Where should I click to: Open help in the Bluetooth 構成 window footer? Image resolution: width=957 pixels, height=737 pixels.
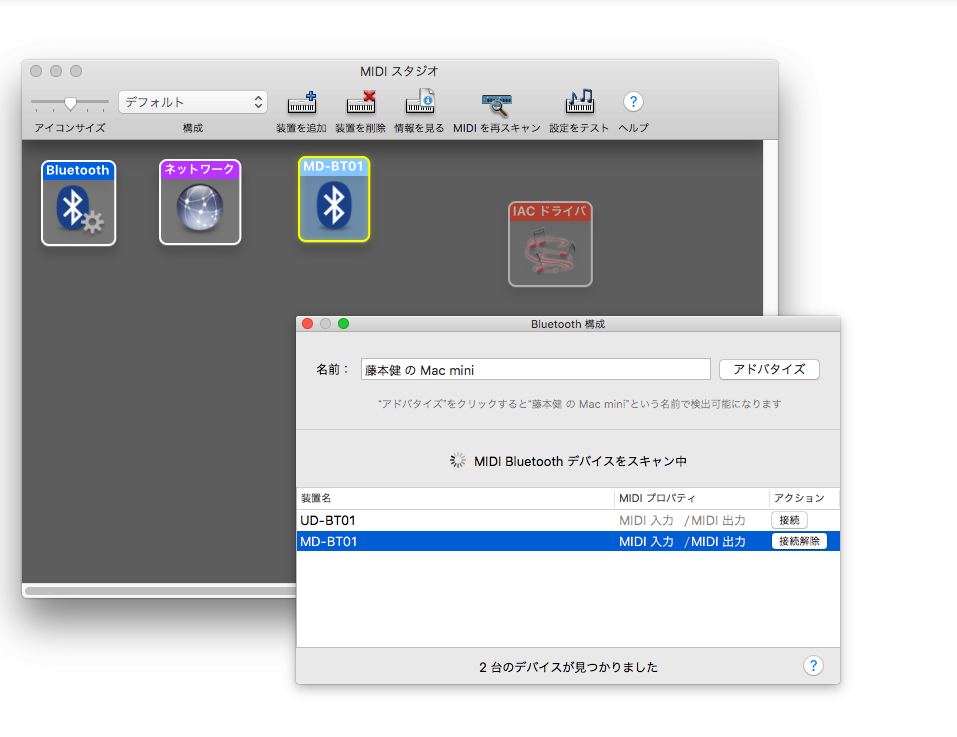(813, 666)
